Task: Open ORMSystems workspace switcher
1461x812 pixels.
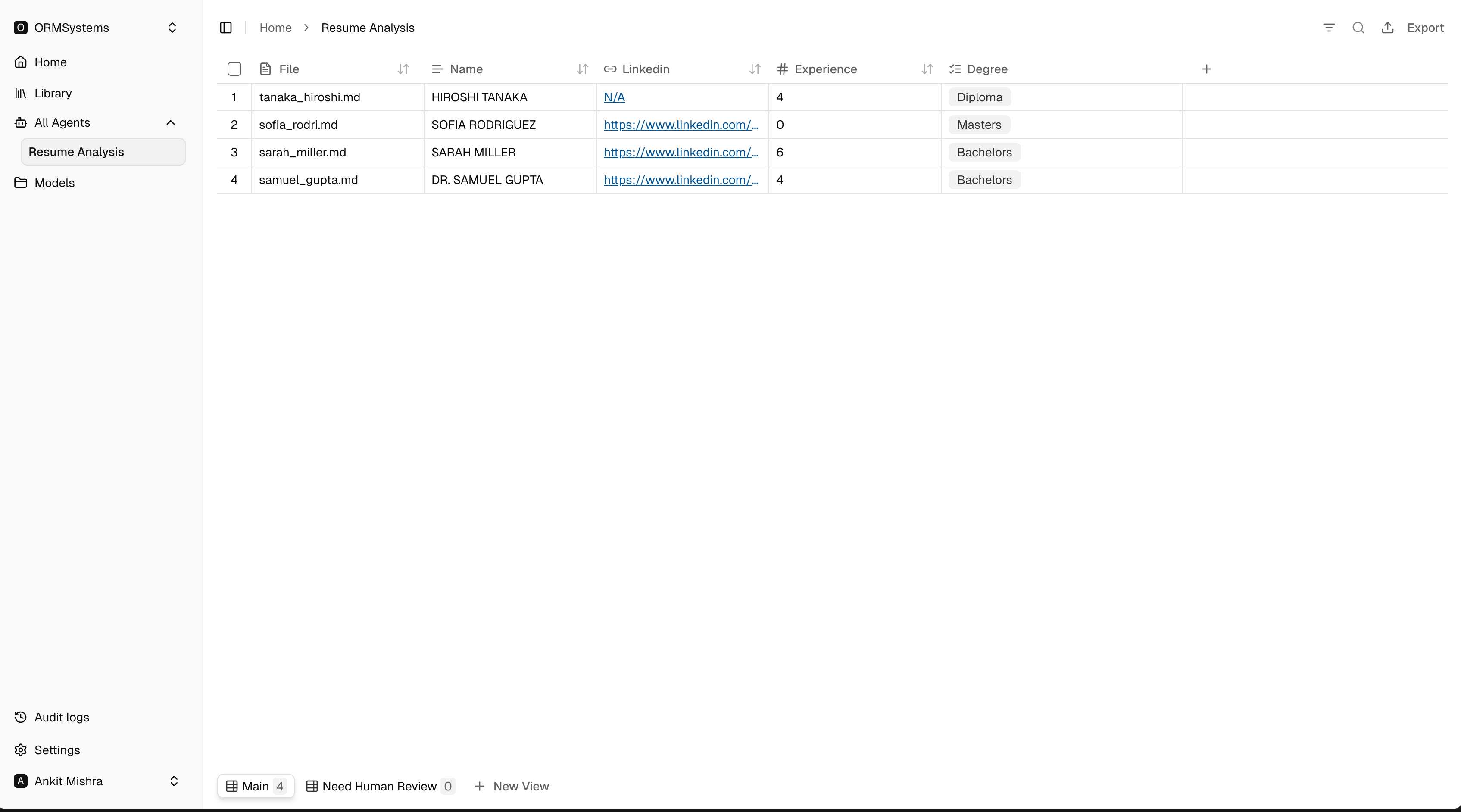Action: 172,28
